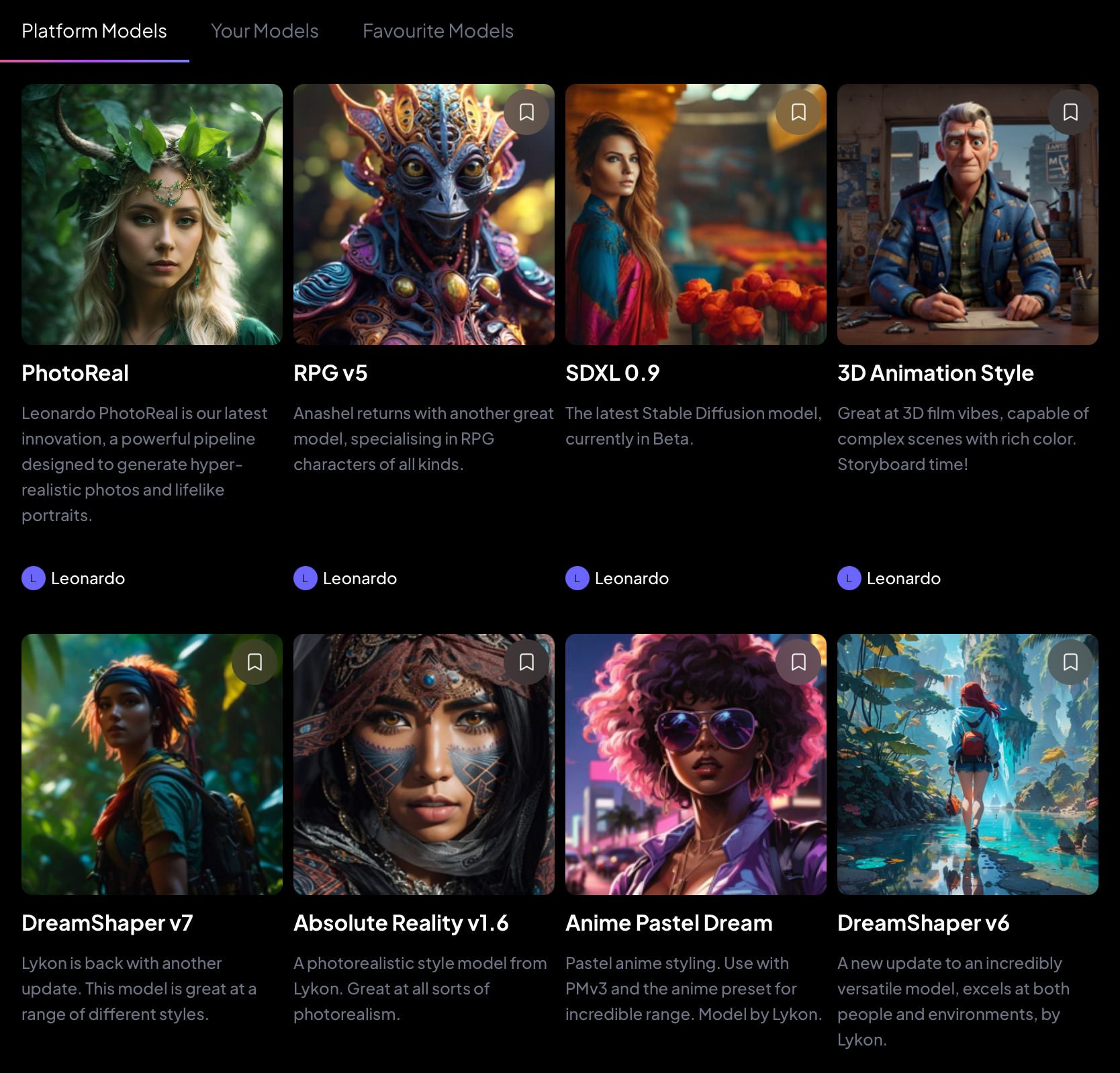Bookmark the DreamShaper v7 model
The image size is (1120, 1073).
[x=254, y=662]
